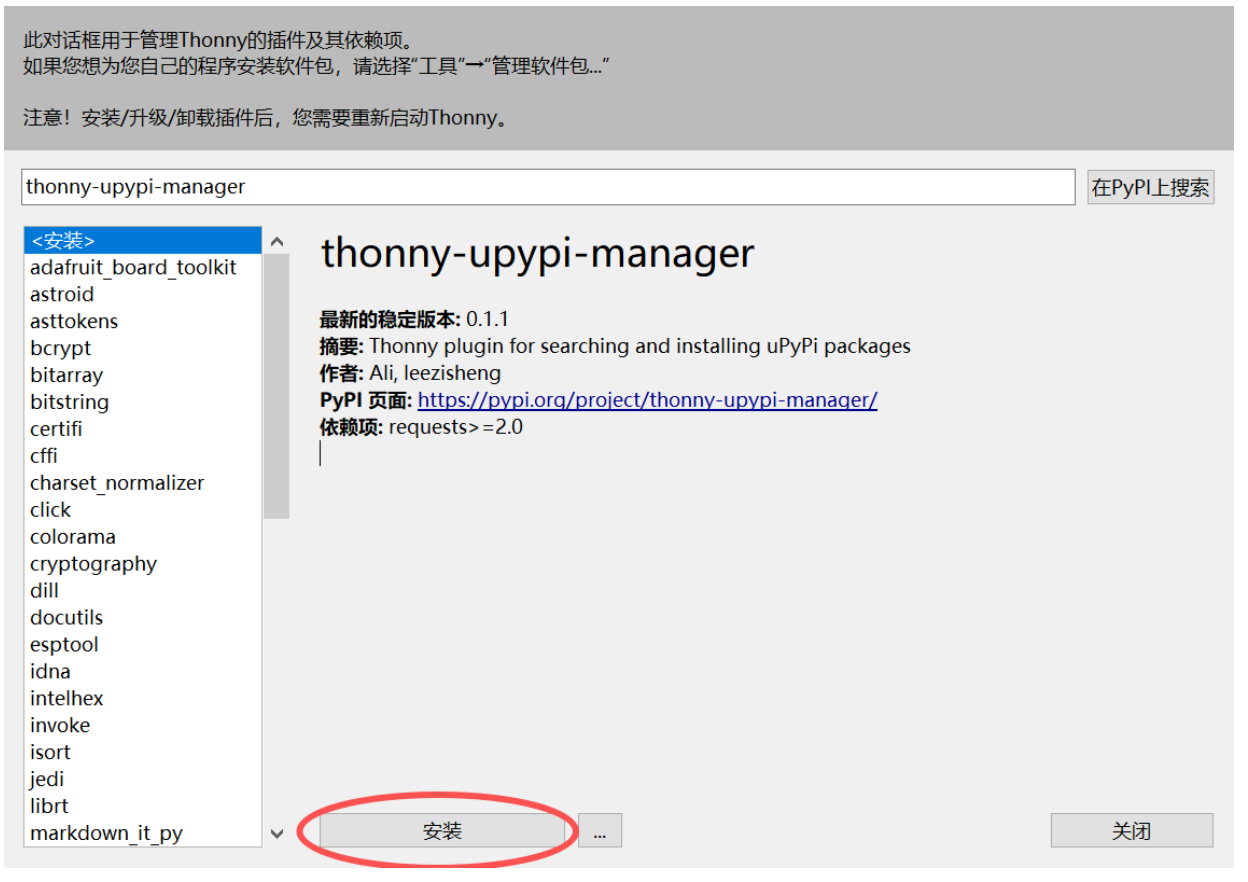The image size is (1248, 882).
Task: Select the bcrypt package
Action: [x=60, y=349]
